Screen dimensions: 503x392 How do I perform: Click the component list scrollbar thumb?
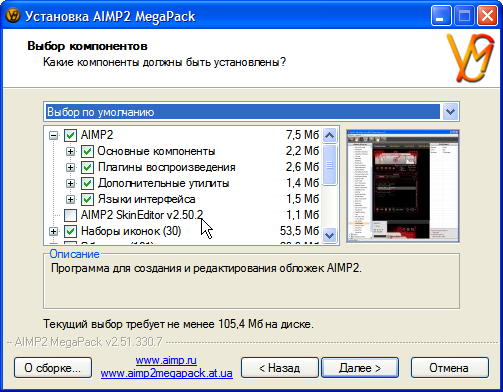click(329, 165)
